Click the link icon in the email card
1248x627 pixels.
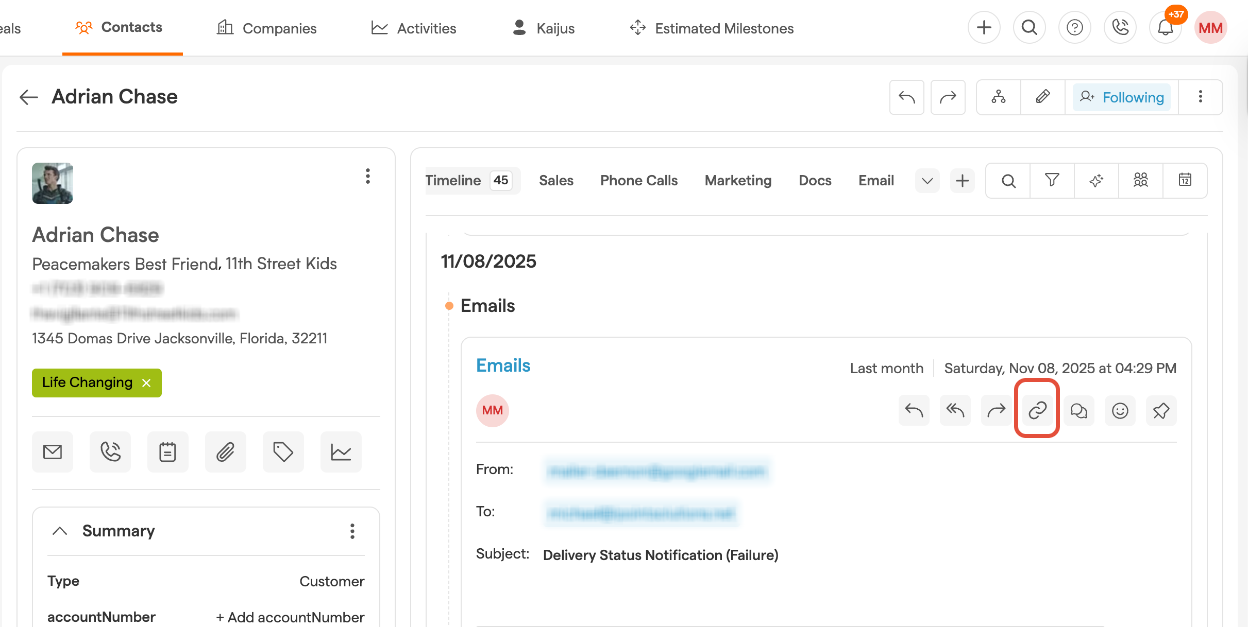[1037, 410]
